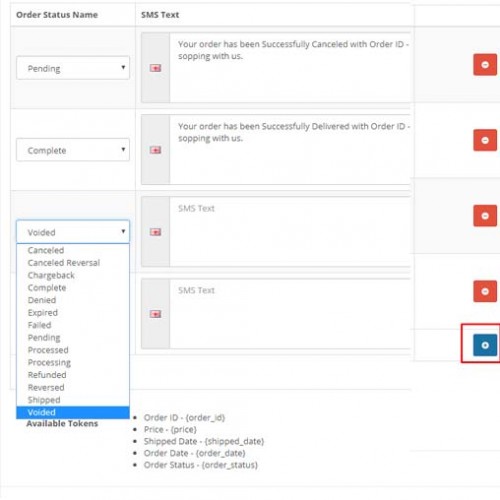
Task: Click the flag icon in the Voided row
Action: pos(155,232)
